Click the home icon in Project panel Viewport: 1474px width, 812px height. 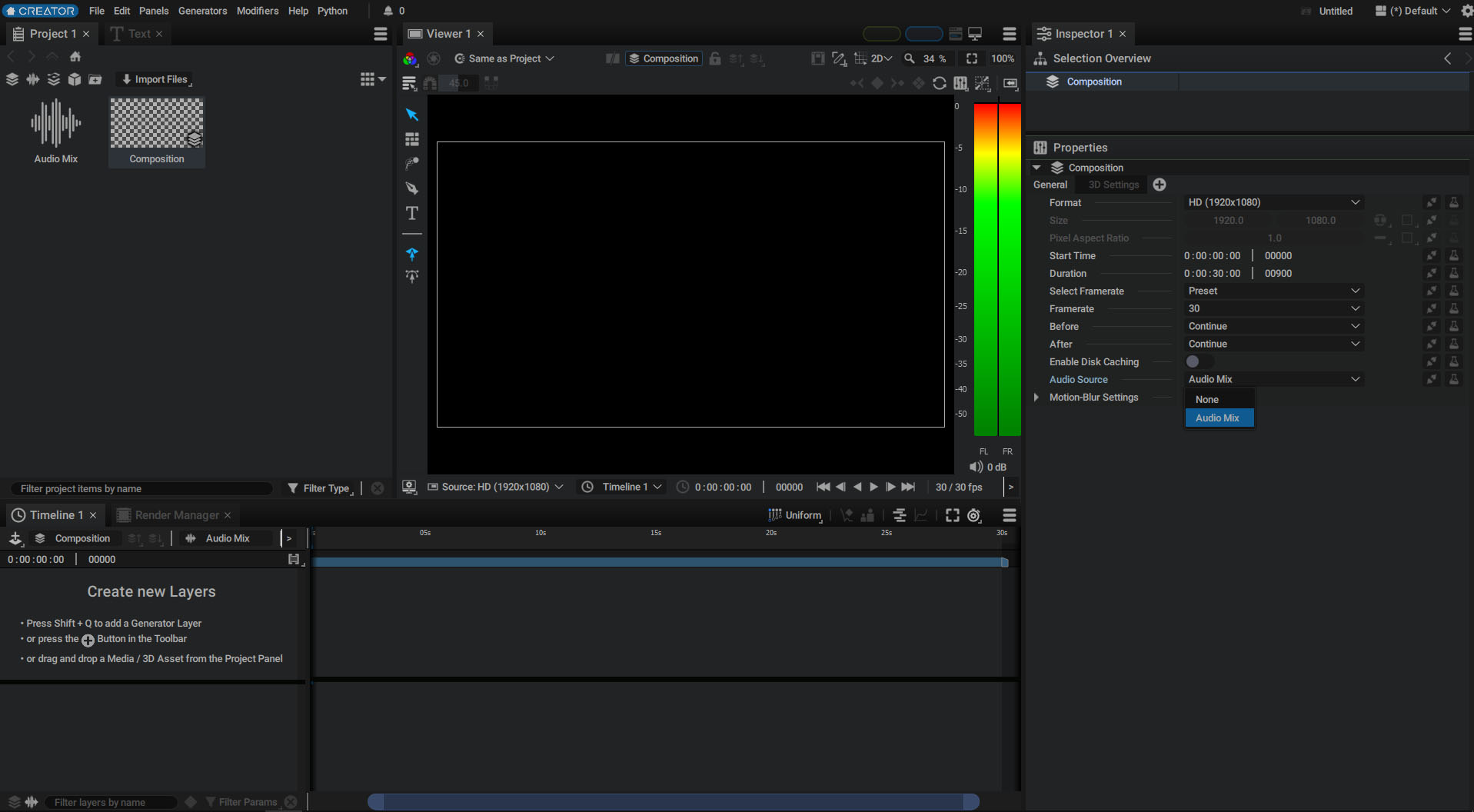point(75,56)
